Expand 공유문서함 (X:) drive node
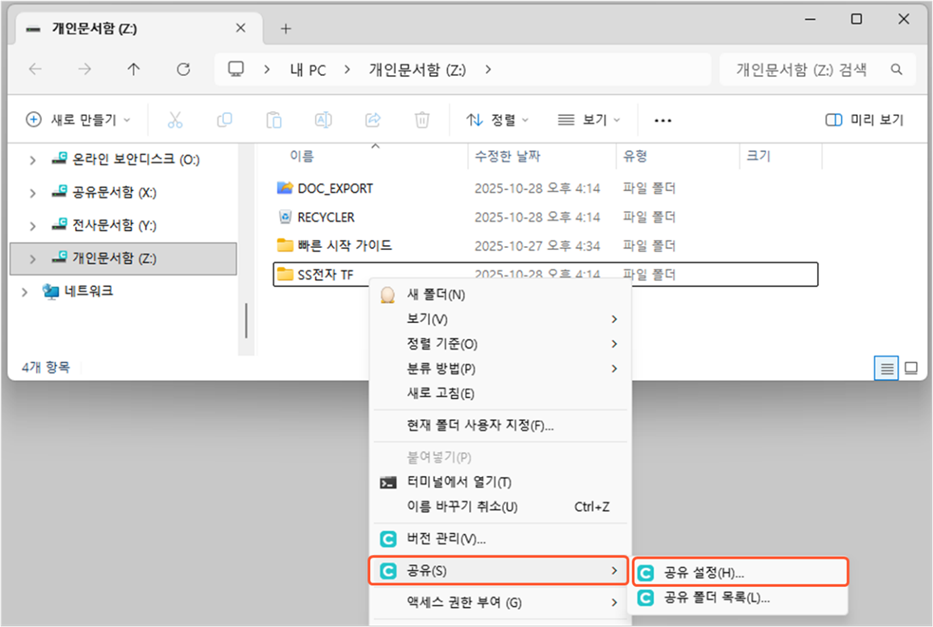 pos(33,192)
